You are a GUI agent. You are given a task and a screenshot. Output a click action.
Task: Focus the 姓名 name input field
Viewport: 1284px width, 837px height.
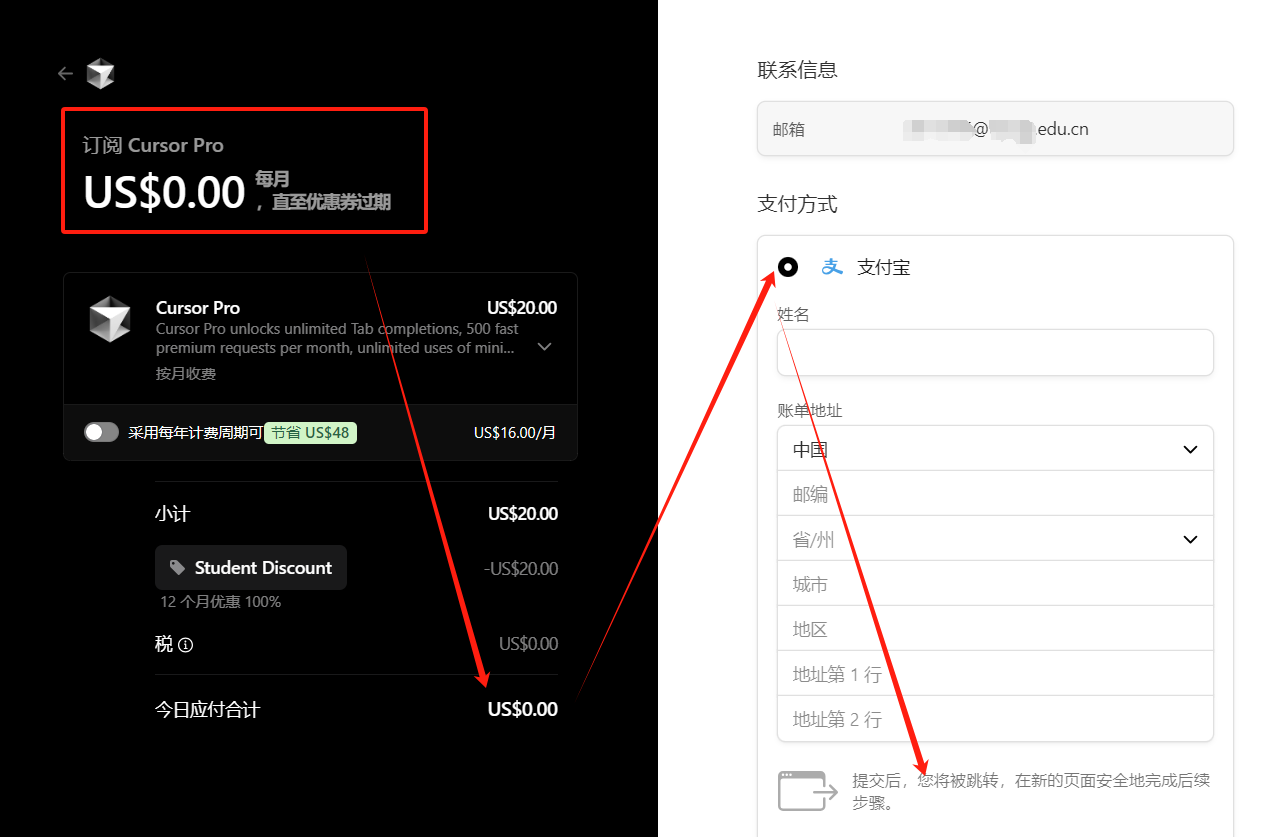[995, 352]
